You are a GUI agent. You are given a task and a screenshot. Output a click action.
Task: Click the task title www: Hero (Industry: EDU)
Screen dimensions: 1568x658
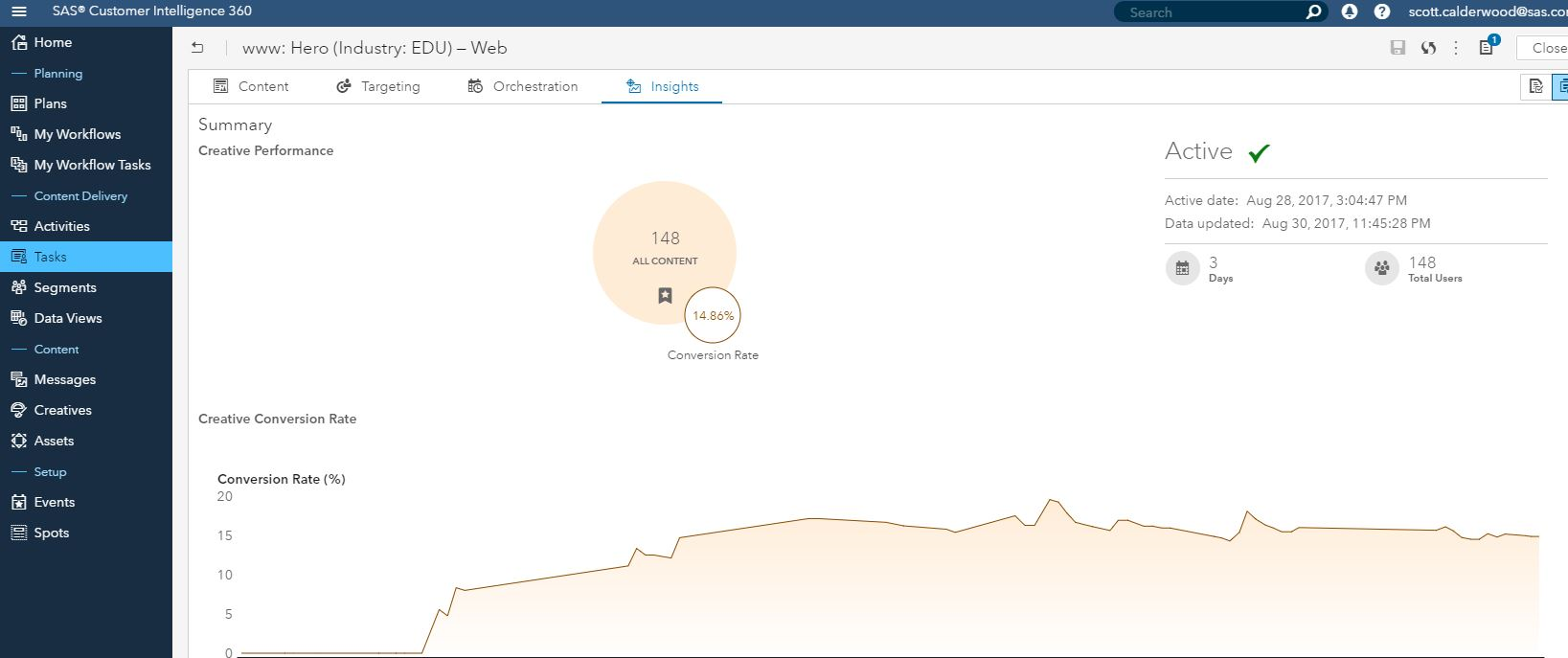(x=375, y=48)
